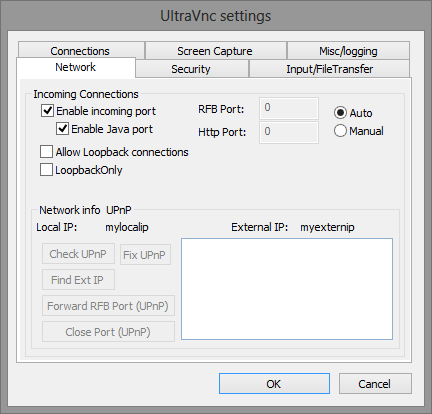Enable Allow Loopback connections checkbox
The width and height of the screenshot is (432, 414).
(x=46, y=151)
